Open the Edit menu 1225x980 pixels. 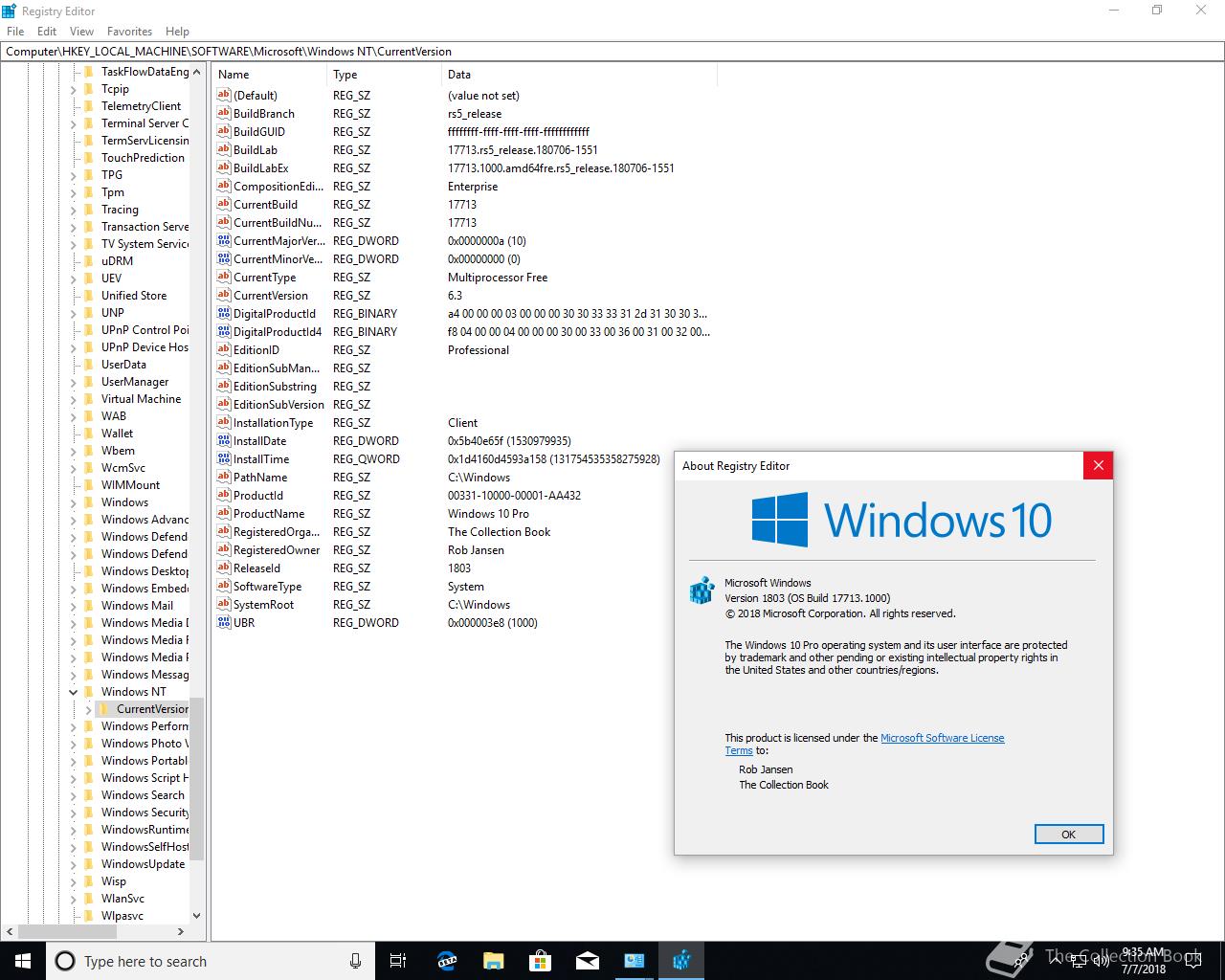pos(47,32)
